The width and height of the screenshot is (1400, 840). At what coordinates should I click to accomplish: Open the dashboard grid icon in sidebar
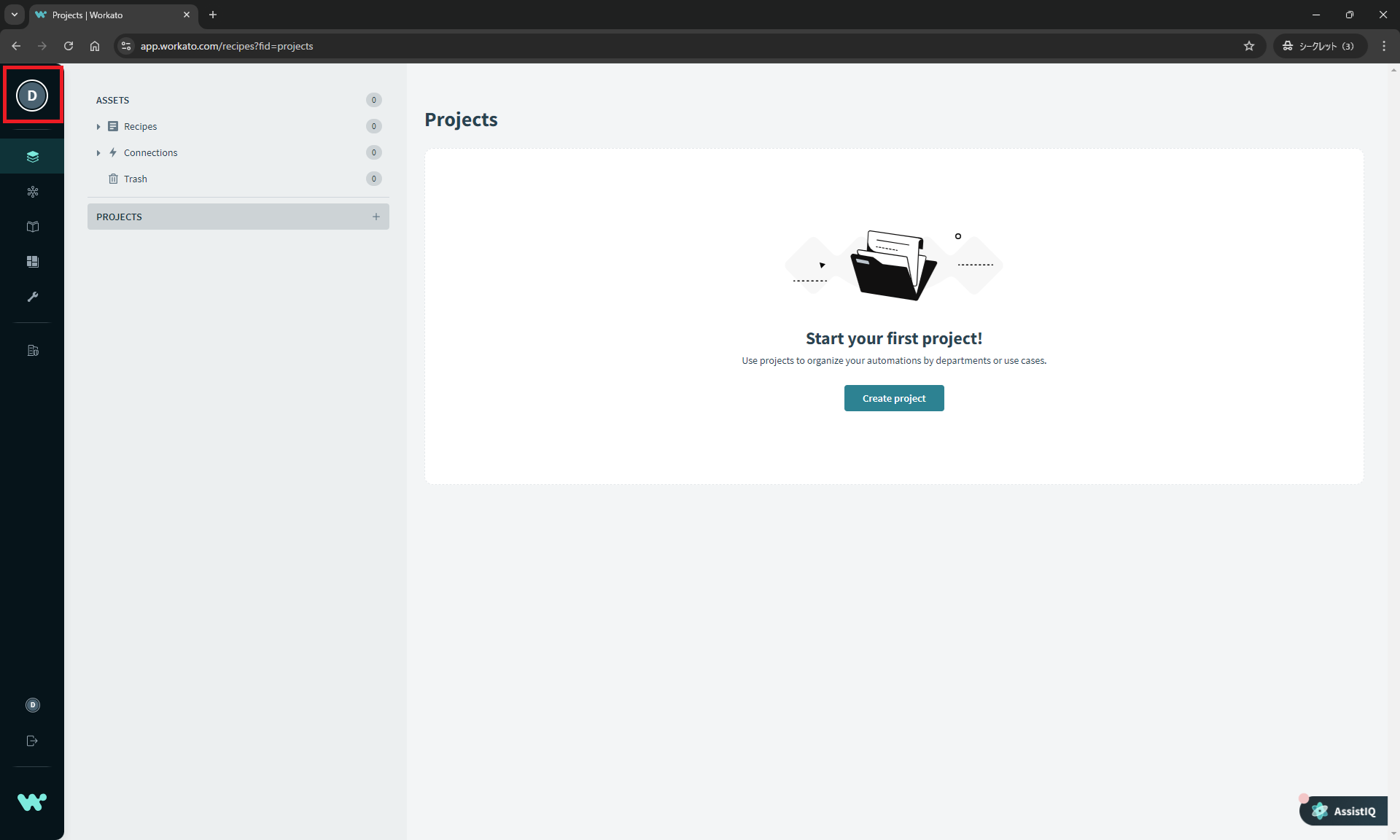(32, 262)
